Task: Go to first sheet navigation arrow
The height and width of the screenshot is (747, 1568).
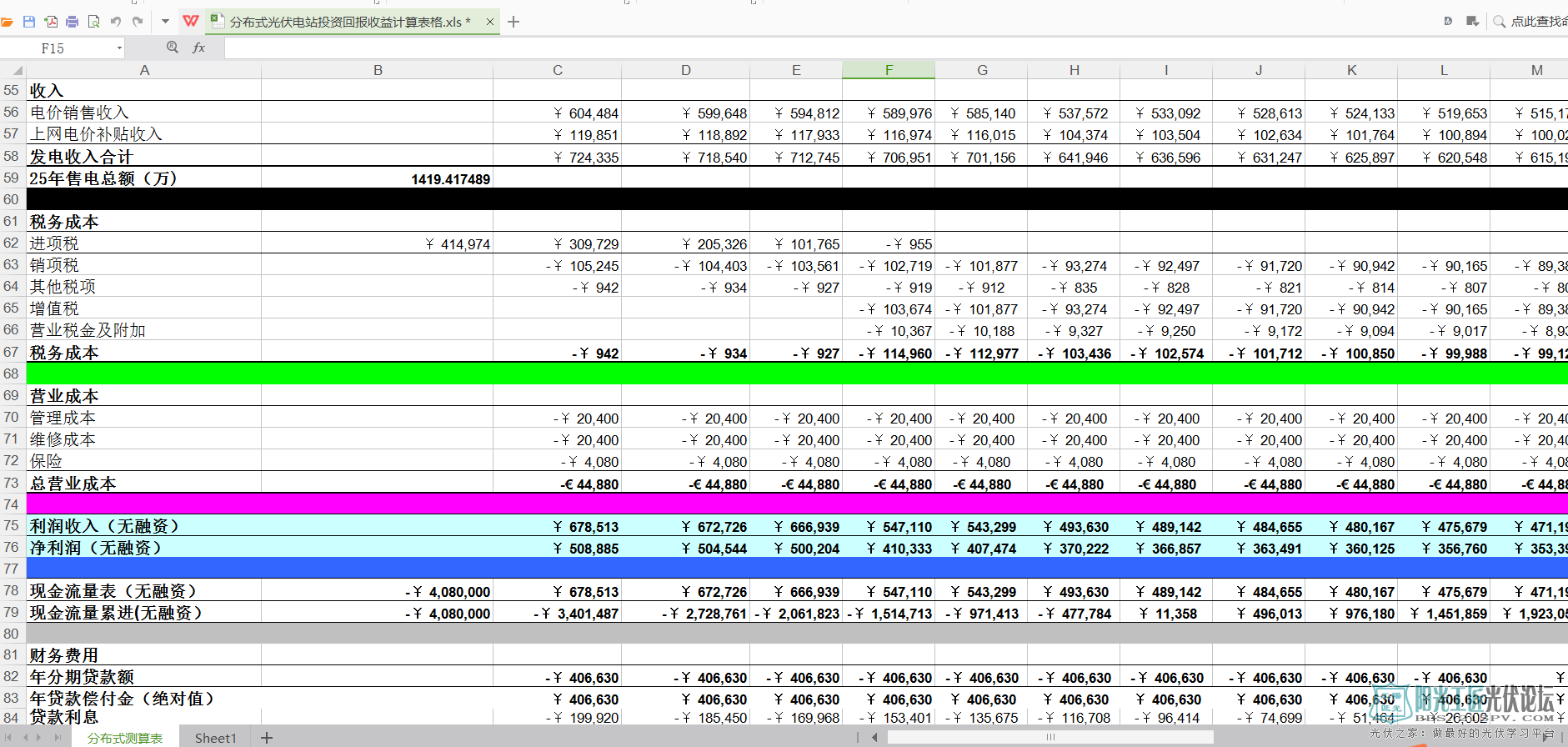Action: click(8, 738)
